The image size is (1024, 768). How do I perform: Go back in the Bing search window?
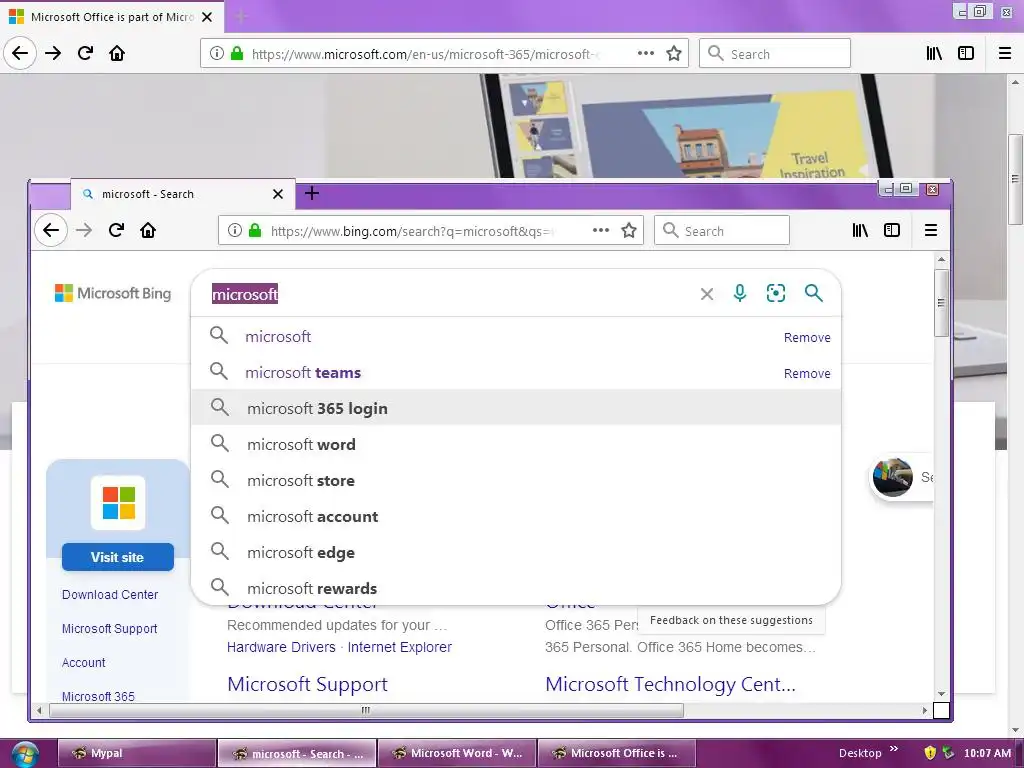coord(51,230)
